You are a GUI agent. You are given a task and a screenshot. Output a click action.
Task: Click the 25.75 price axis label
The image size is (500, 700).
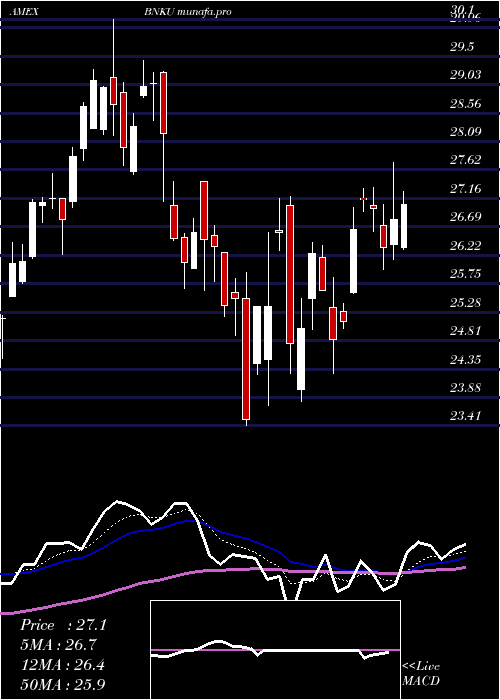tap(465, 274)
